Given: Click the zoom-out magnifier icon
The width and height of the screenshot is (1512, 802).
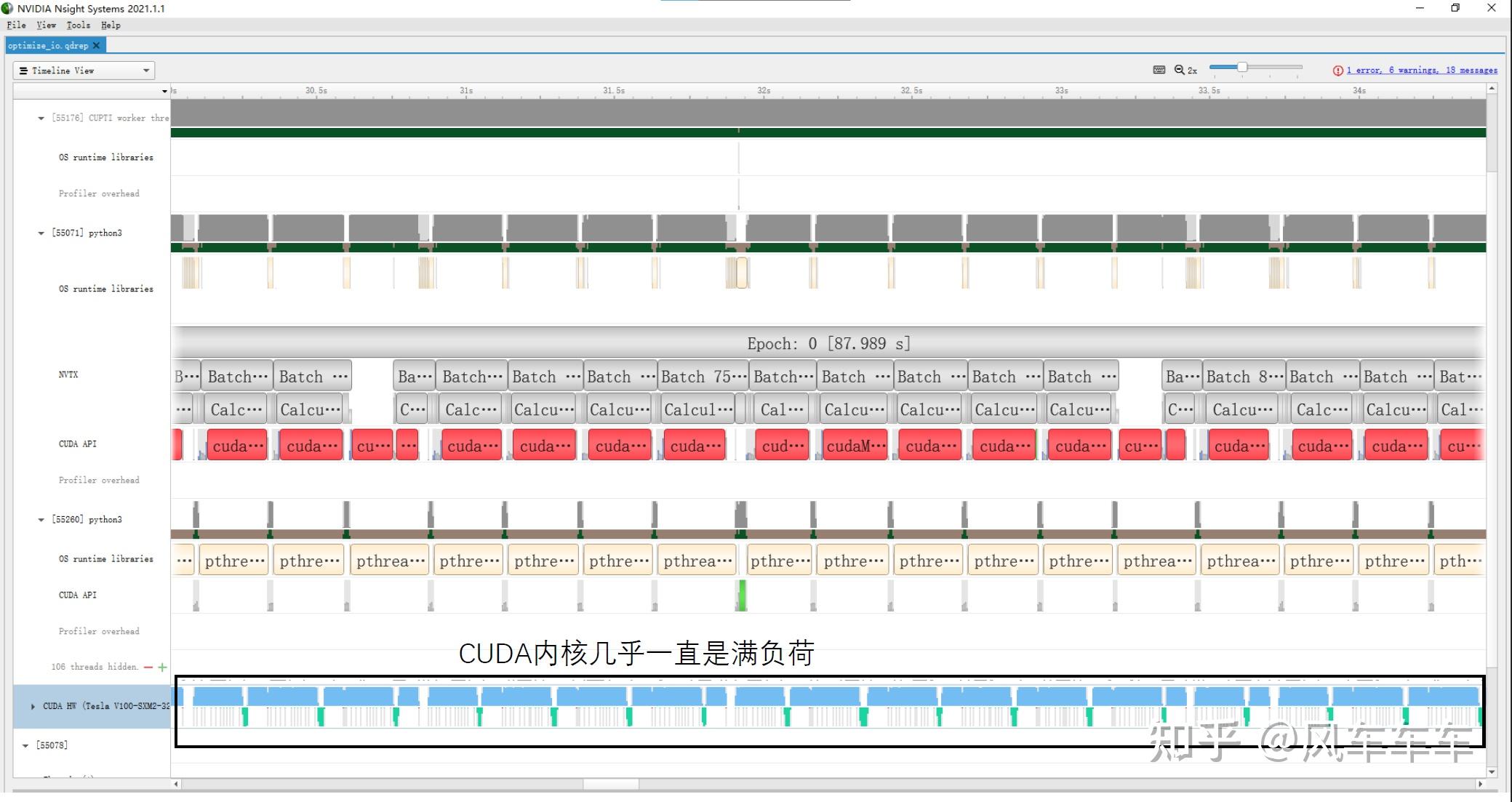Looking at the screenshot, I should [x=1179, y=70].
